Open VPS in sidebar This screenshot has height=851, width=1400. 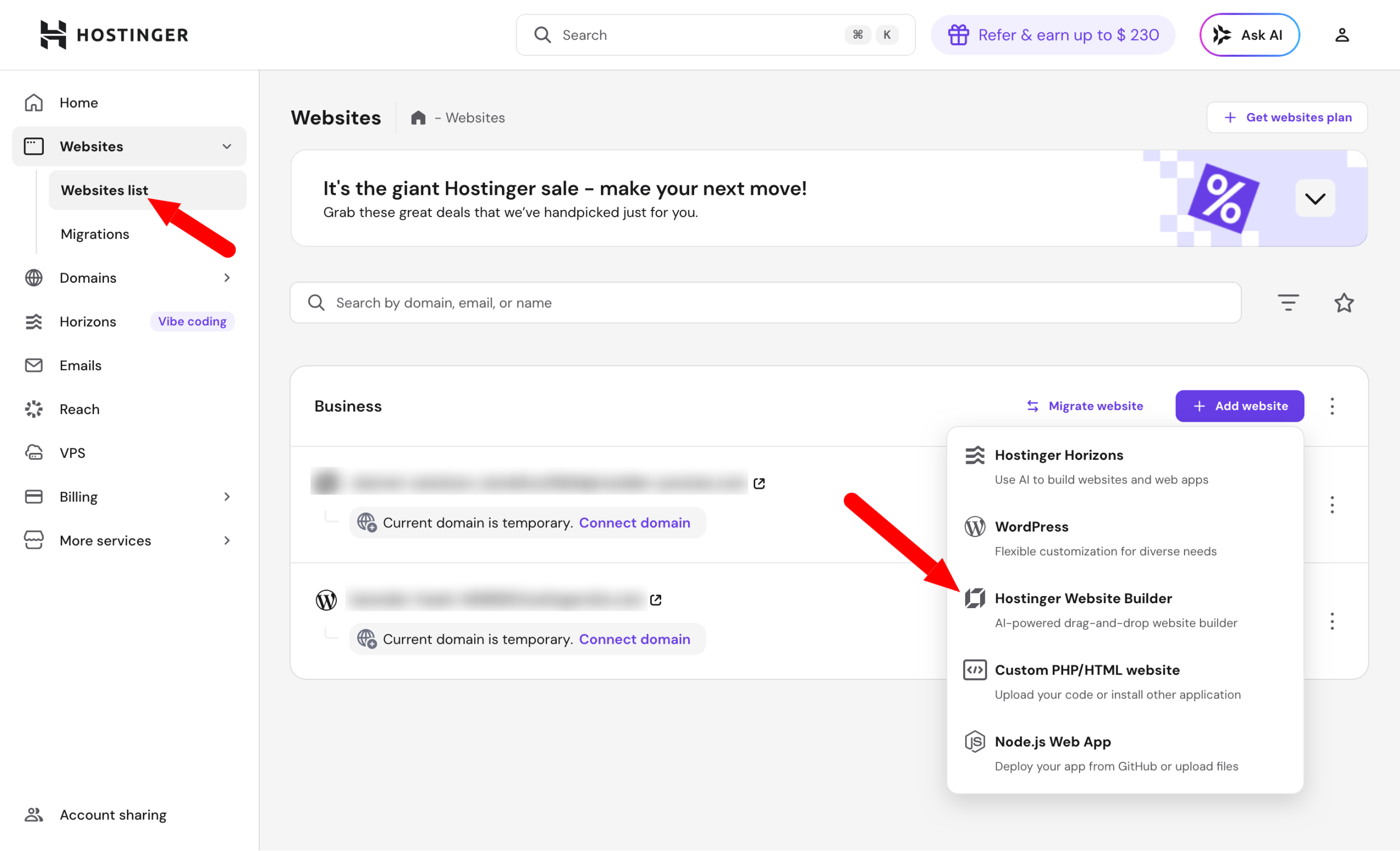130,453
